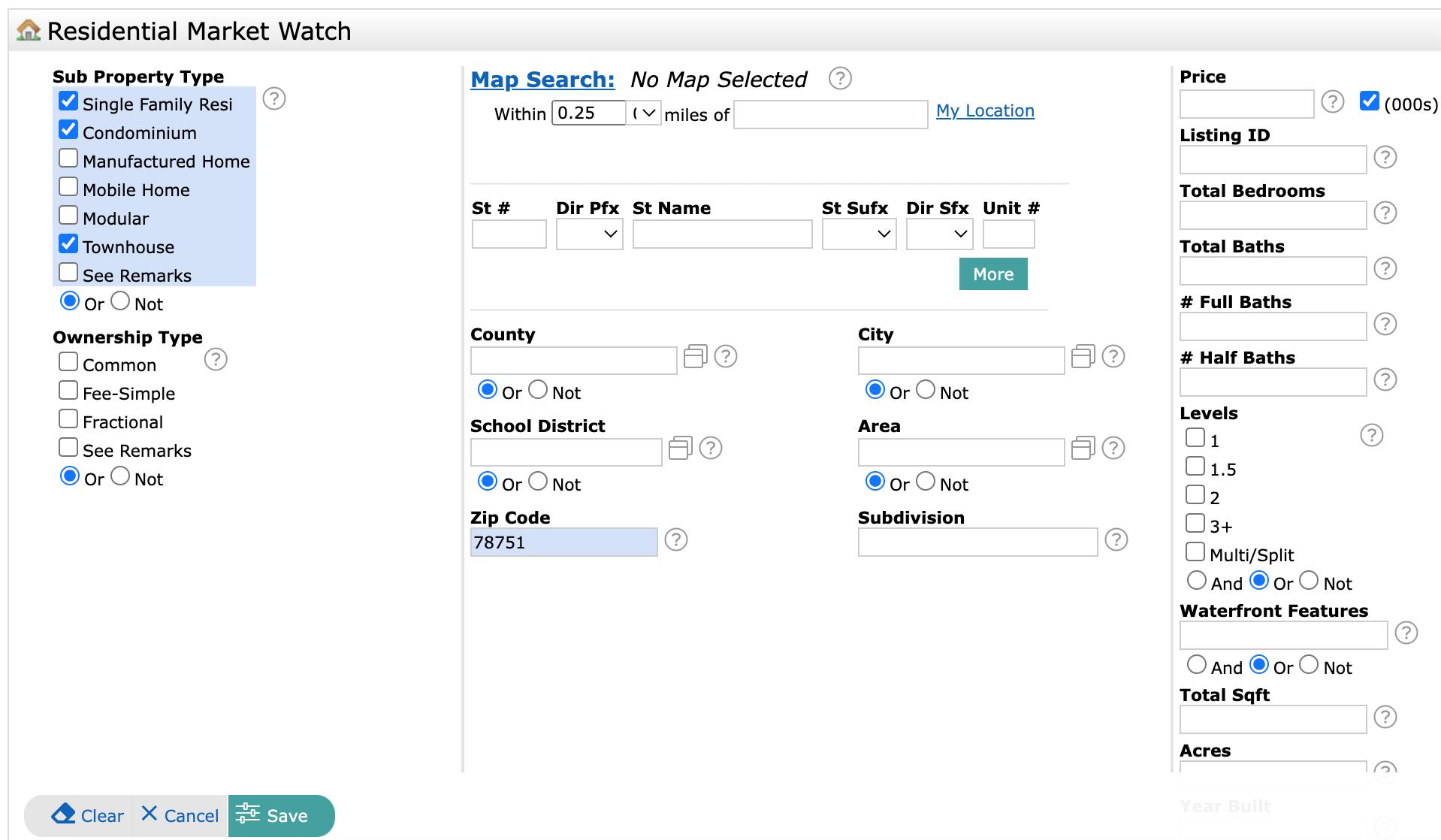This screenshot has height=840, width=1441.
Task: Show help for the Zip Code field
Action: tap(676, 539)
